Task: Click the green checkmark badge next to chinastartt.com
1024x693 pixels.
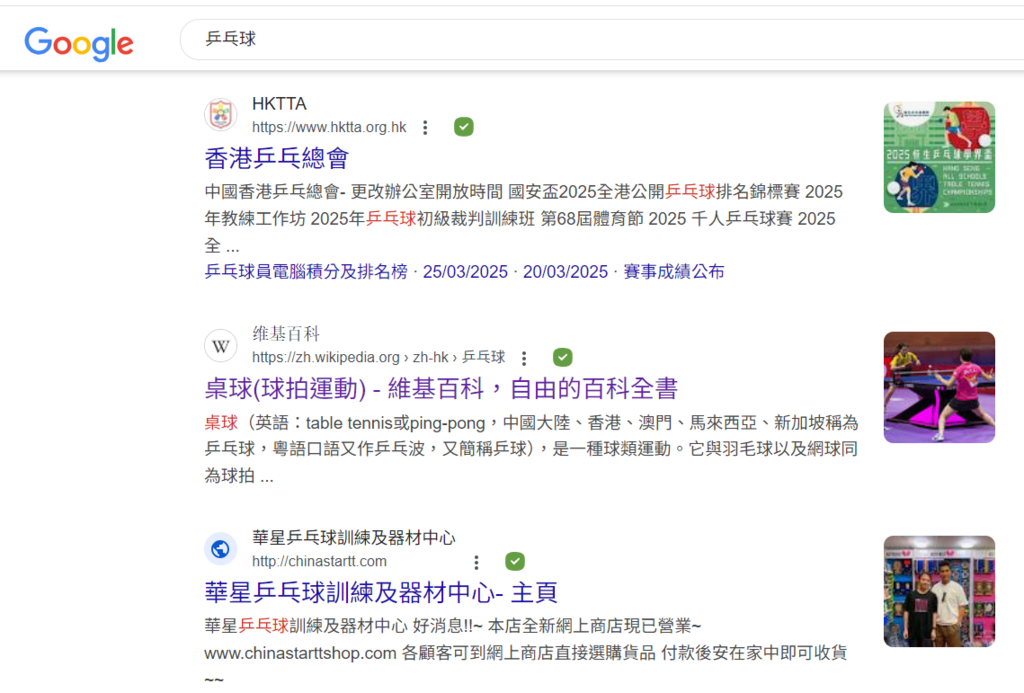Action: 515,561
